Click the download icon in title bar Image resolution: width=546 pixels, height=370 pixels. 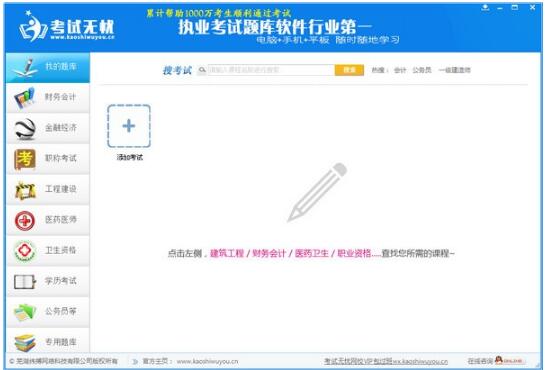tap(485, 7)
